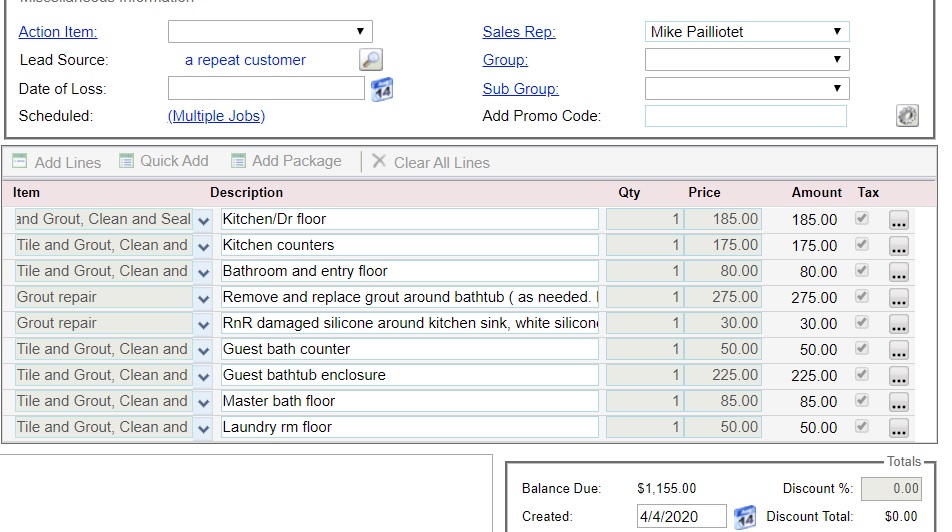This screenshot has height=532, width=952.
Task: Expand the Sub Group dropdown
Action: coord(747,89)
